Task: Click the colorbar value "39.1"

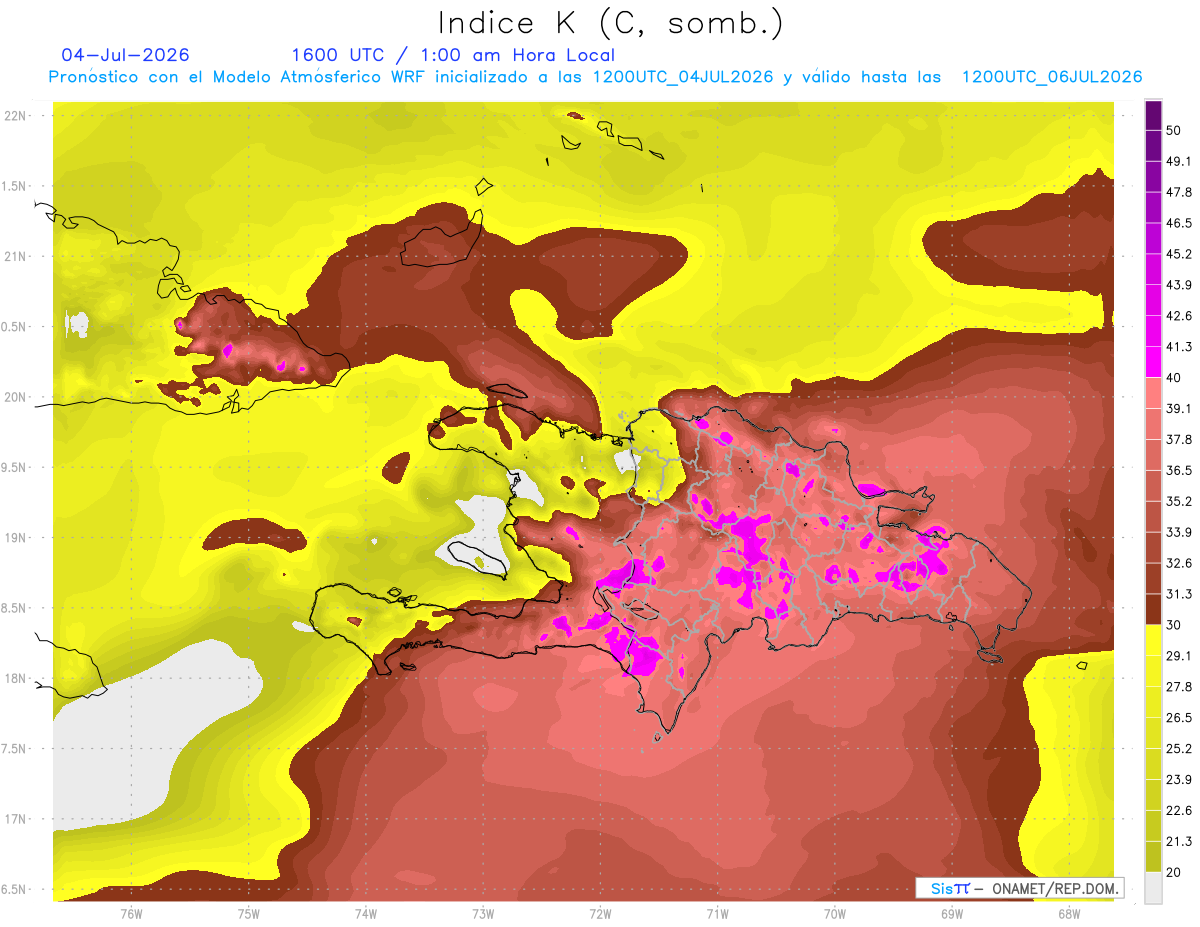Action: (x=1178, y=409)
